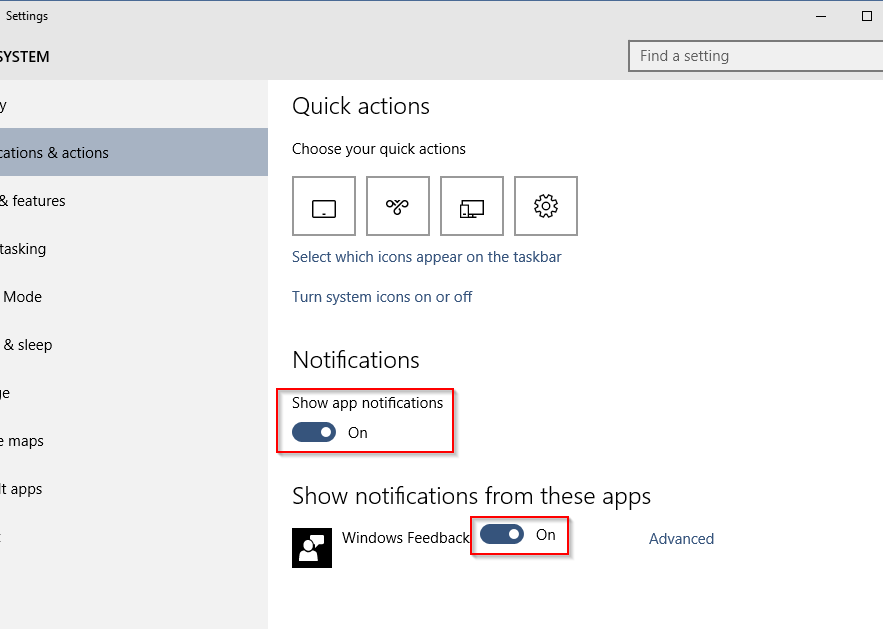This screenshot has height=629, width=883.
Task: Select the Tablet mode quick action tile
Action: [x=324, y=206]
